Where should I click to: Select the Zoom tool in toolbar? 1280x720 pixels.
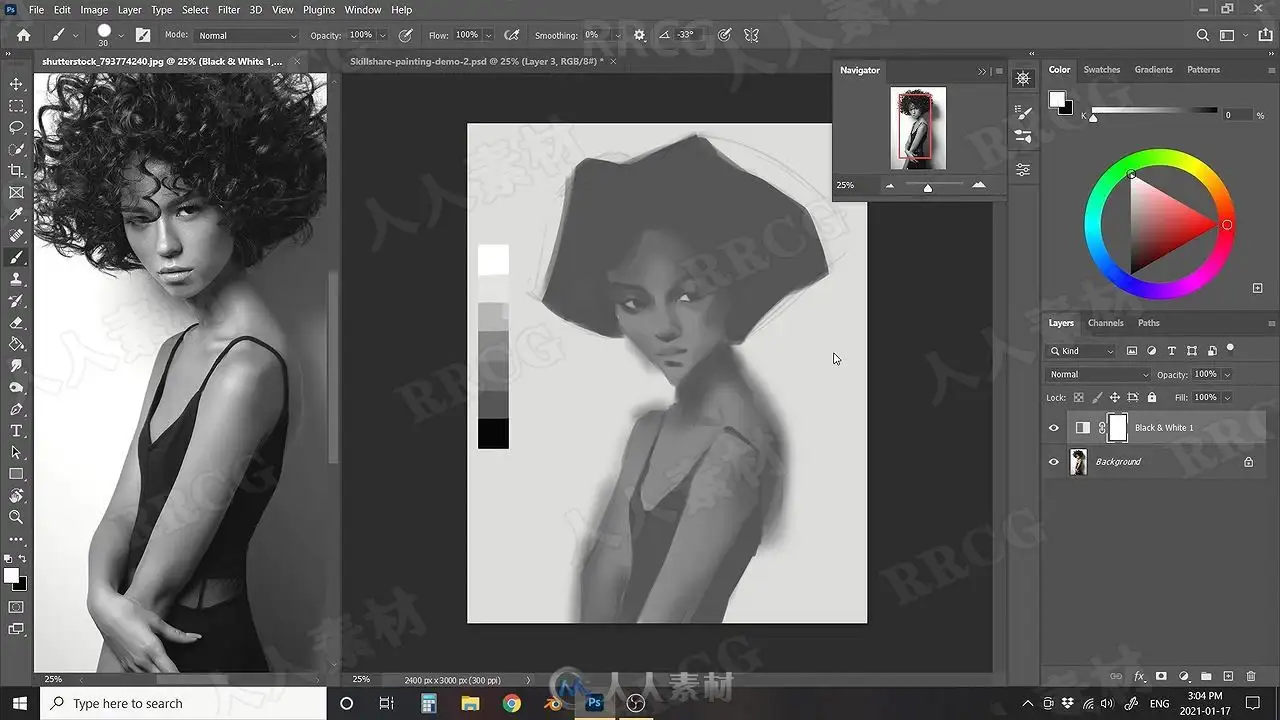16,517
